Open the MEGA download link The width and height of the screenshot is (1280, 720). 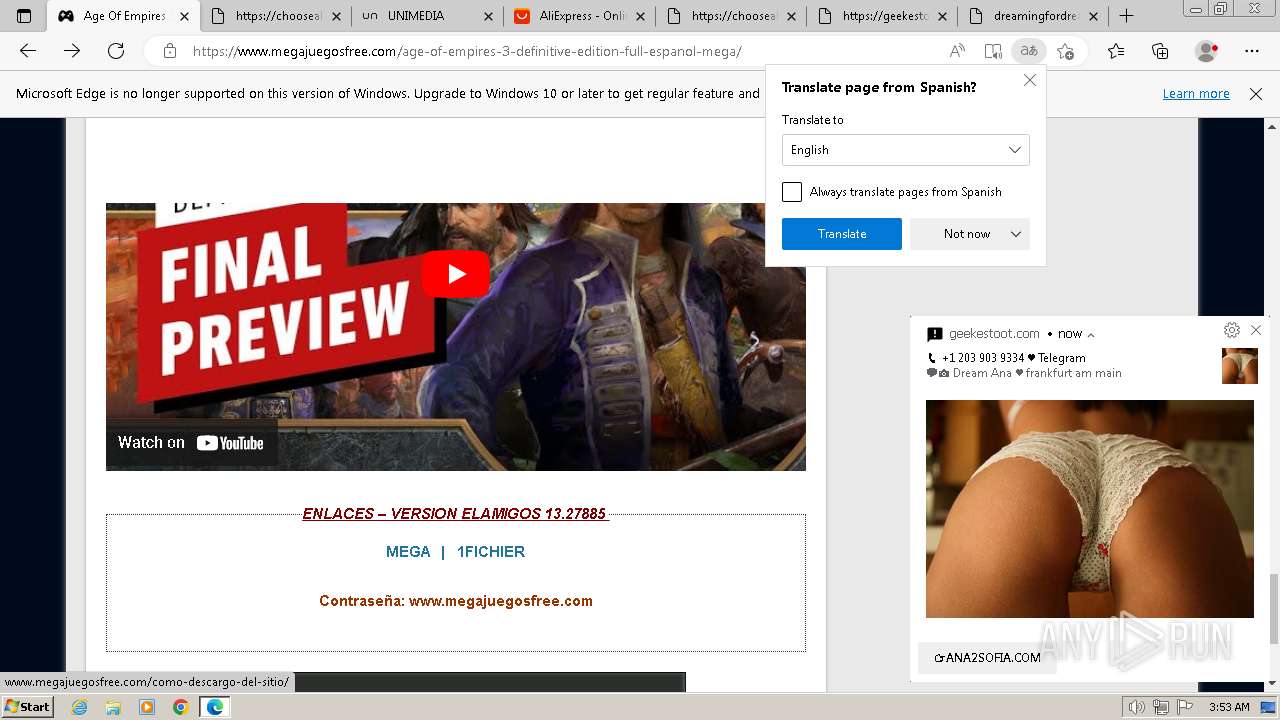(408, 552)
